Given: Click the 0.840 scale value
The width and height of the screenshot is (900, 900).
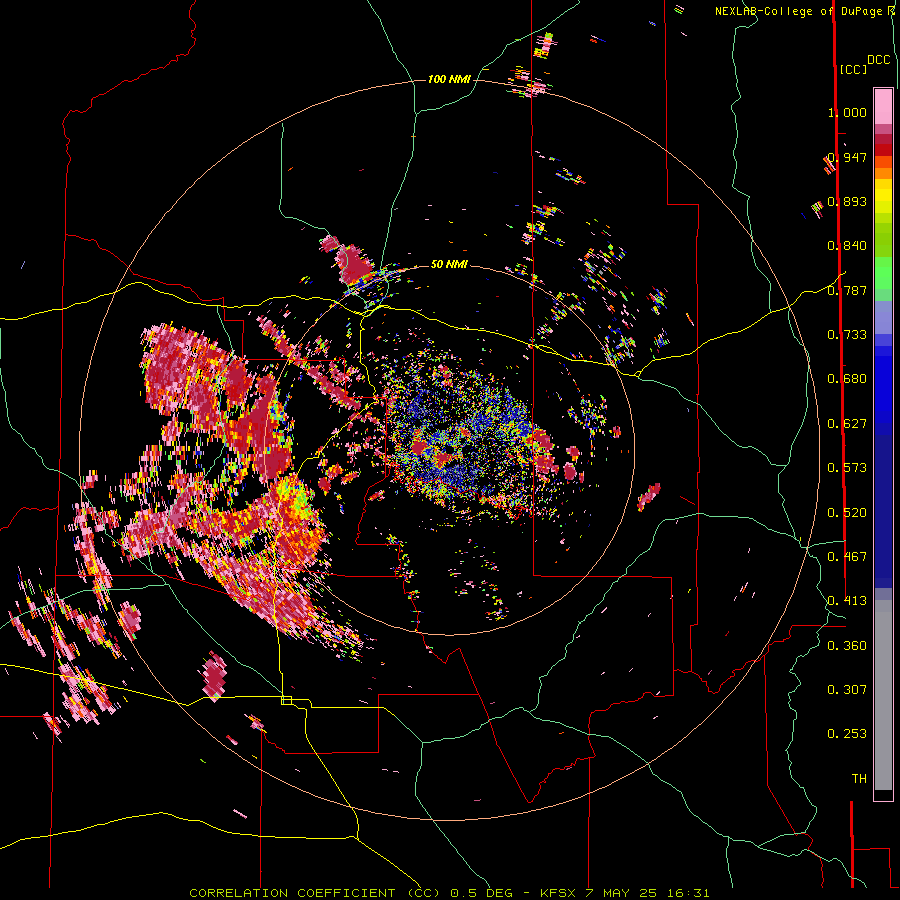Looking at the screenshot, I should (x=847, y=246).
